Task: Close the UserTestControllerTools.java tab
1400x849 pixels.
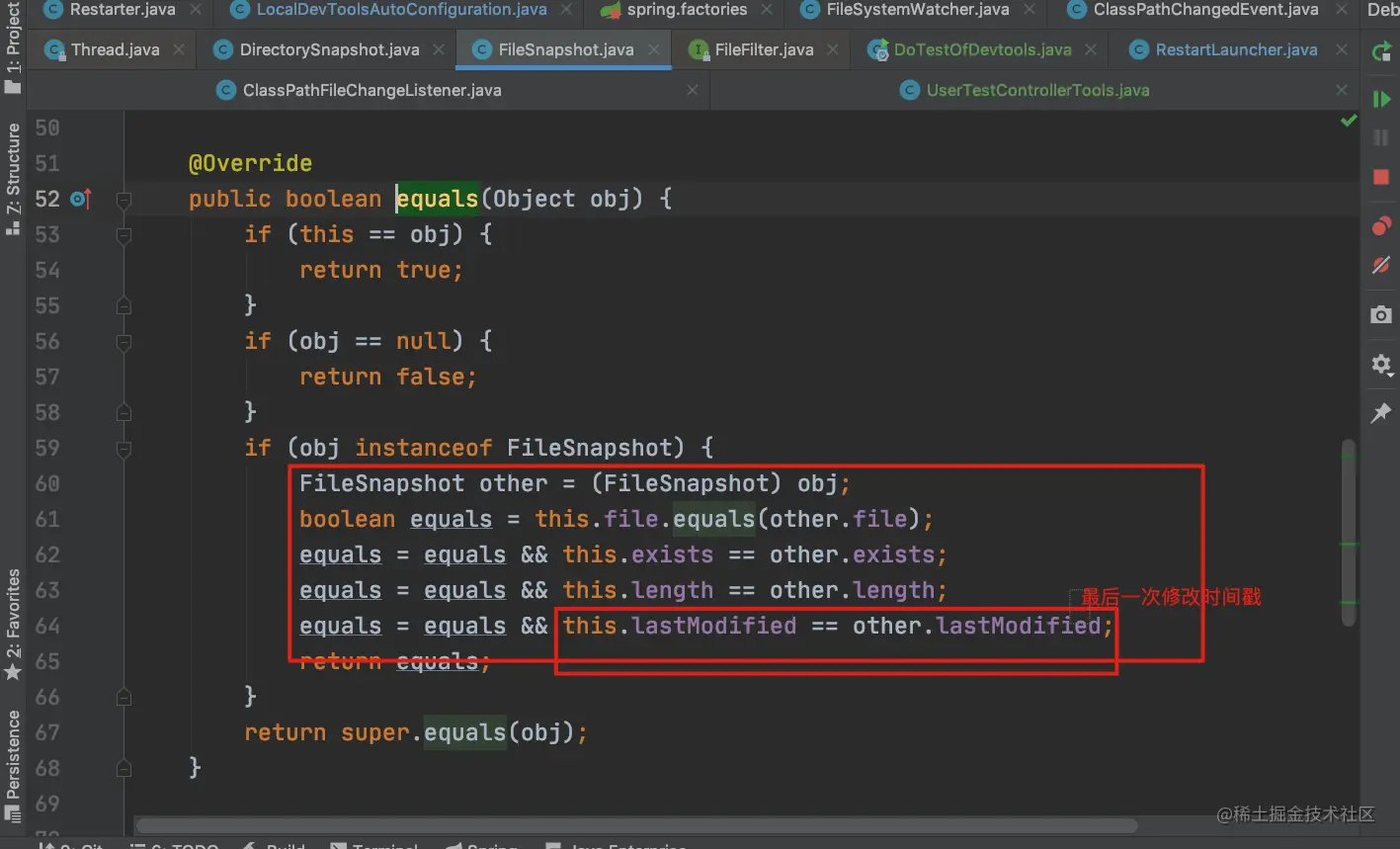Action: coord(1341,90)
